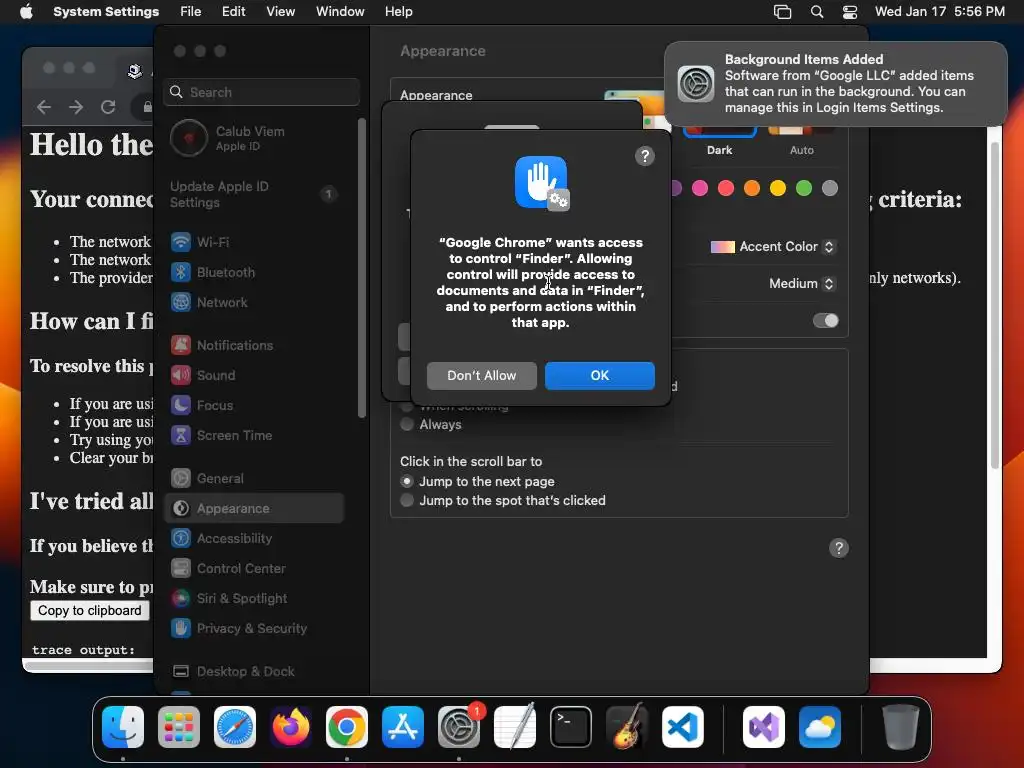Screen dimensions: 1024x768
Task: Launch Safari from the Dock
Action: (x=234, y=727)
